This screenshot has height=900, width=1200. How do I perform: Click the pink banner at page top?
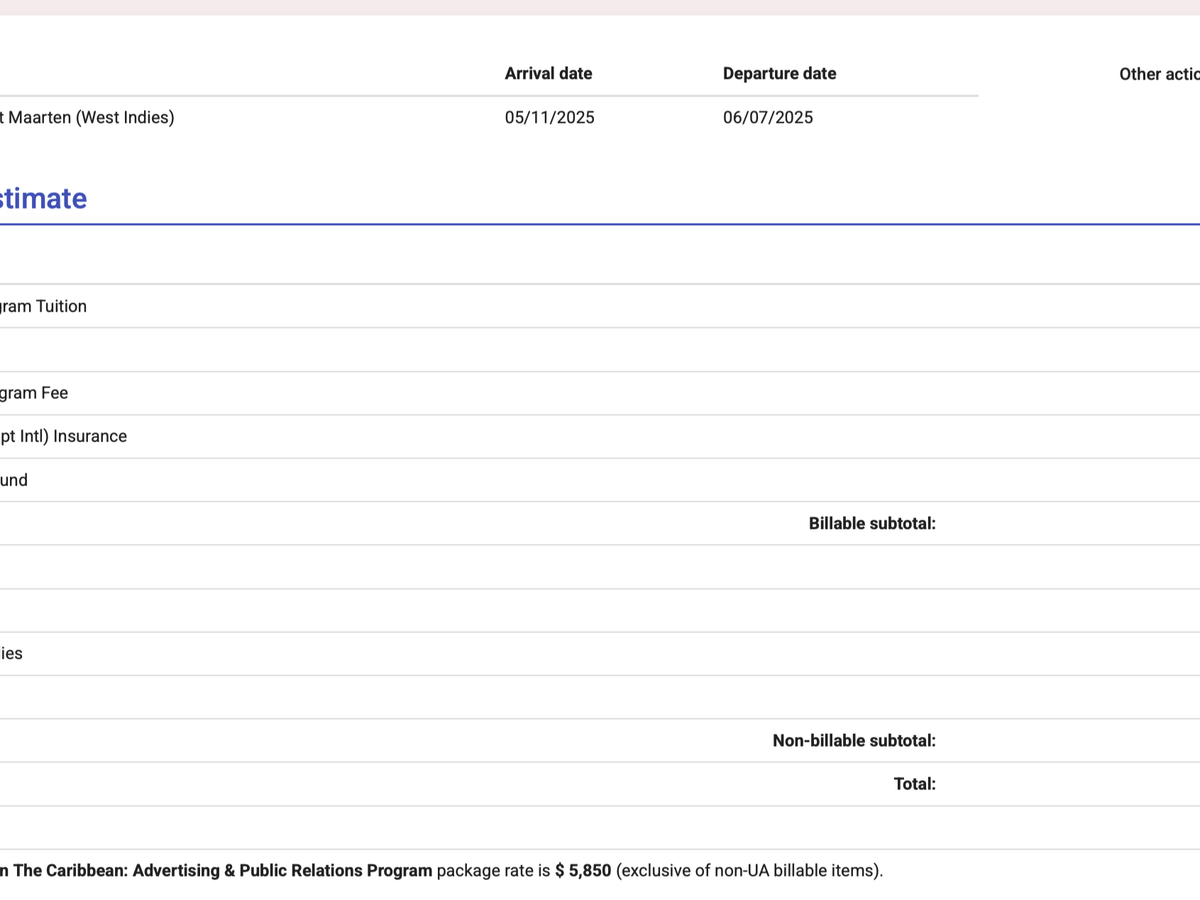600,7
